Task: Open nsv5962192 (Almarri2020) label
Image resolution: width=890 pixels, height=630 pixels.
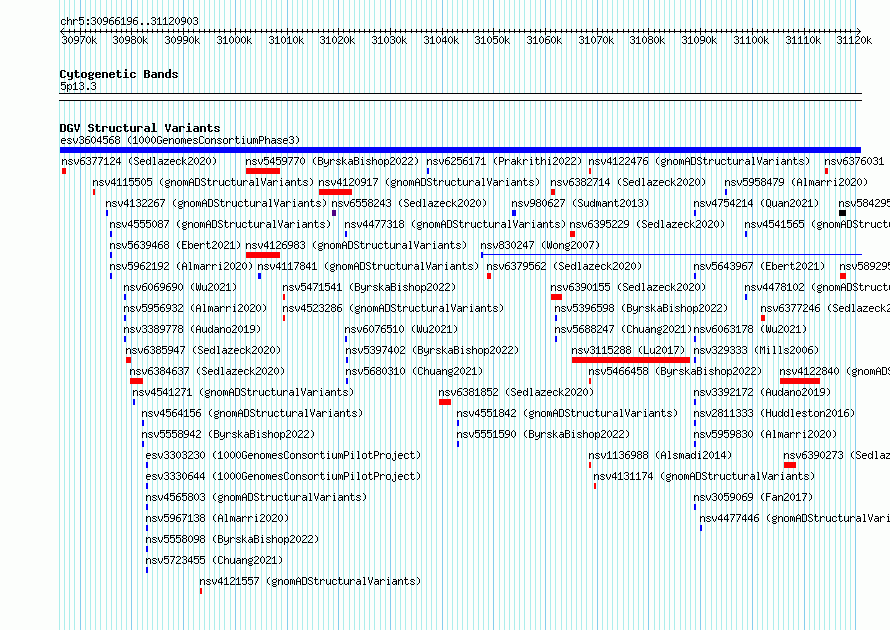Action: point(181,266)
